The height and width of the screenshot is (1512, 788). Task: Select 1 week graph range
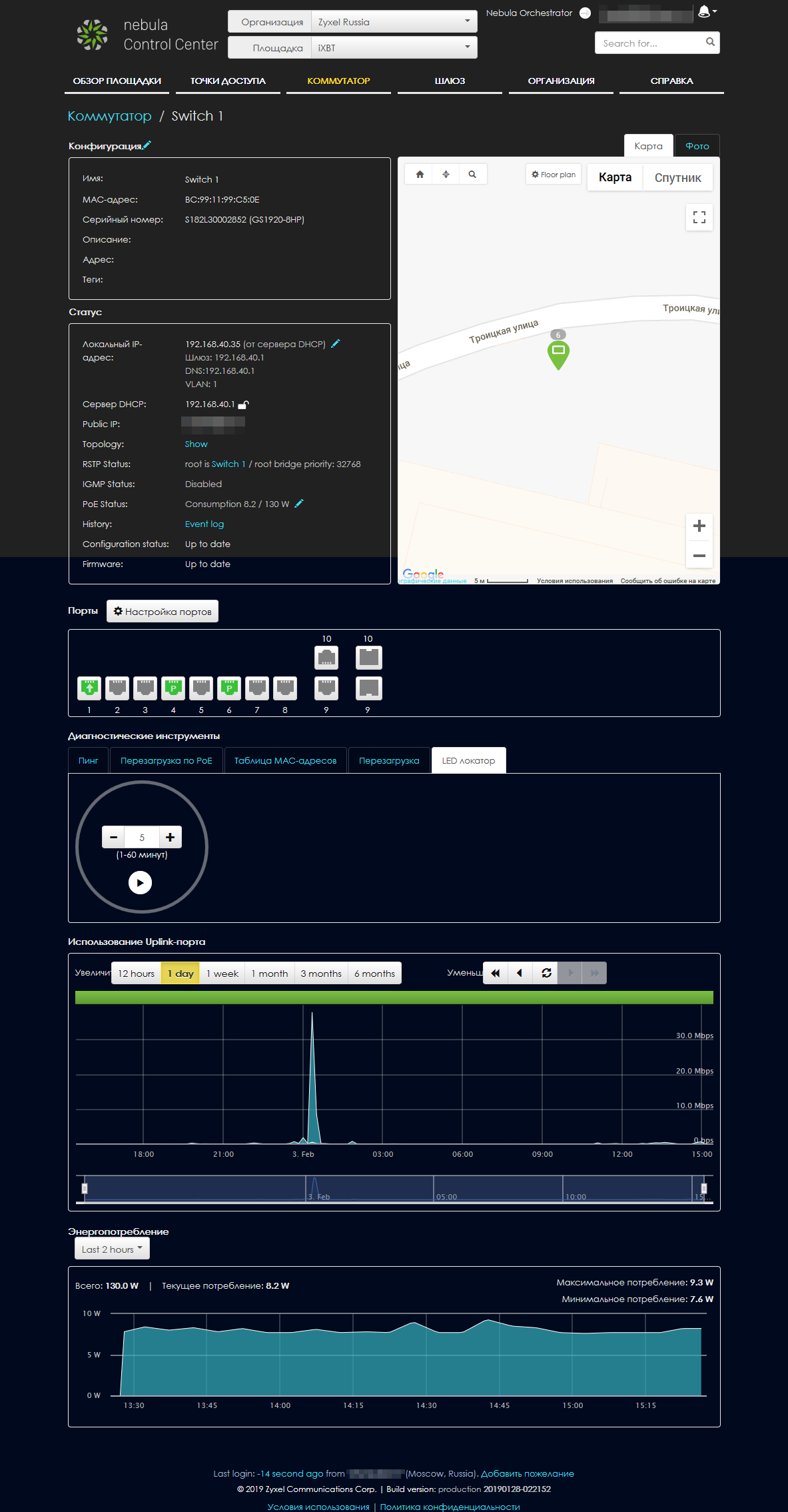coord(222,973)
